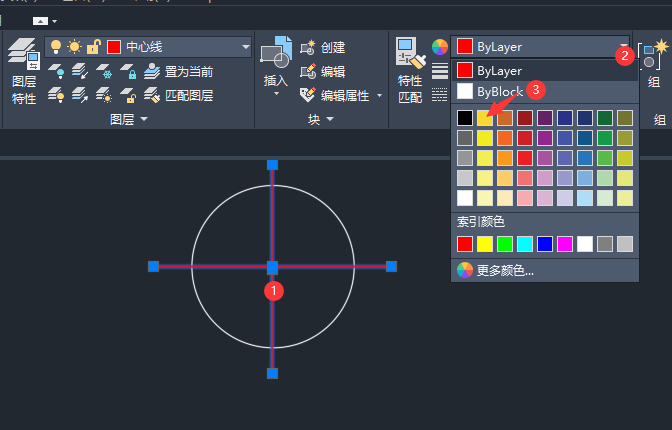Click 编辑属性 edit attributes button
The height and width of the screenshot is (430, 672).
pyautogui.click(x=335, y=95)
